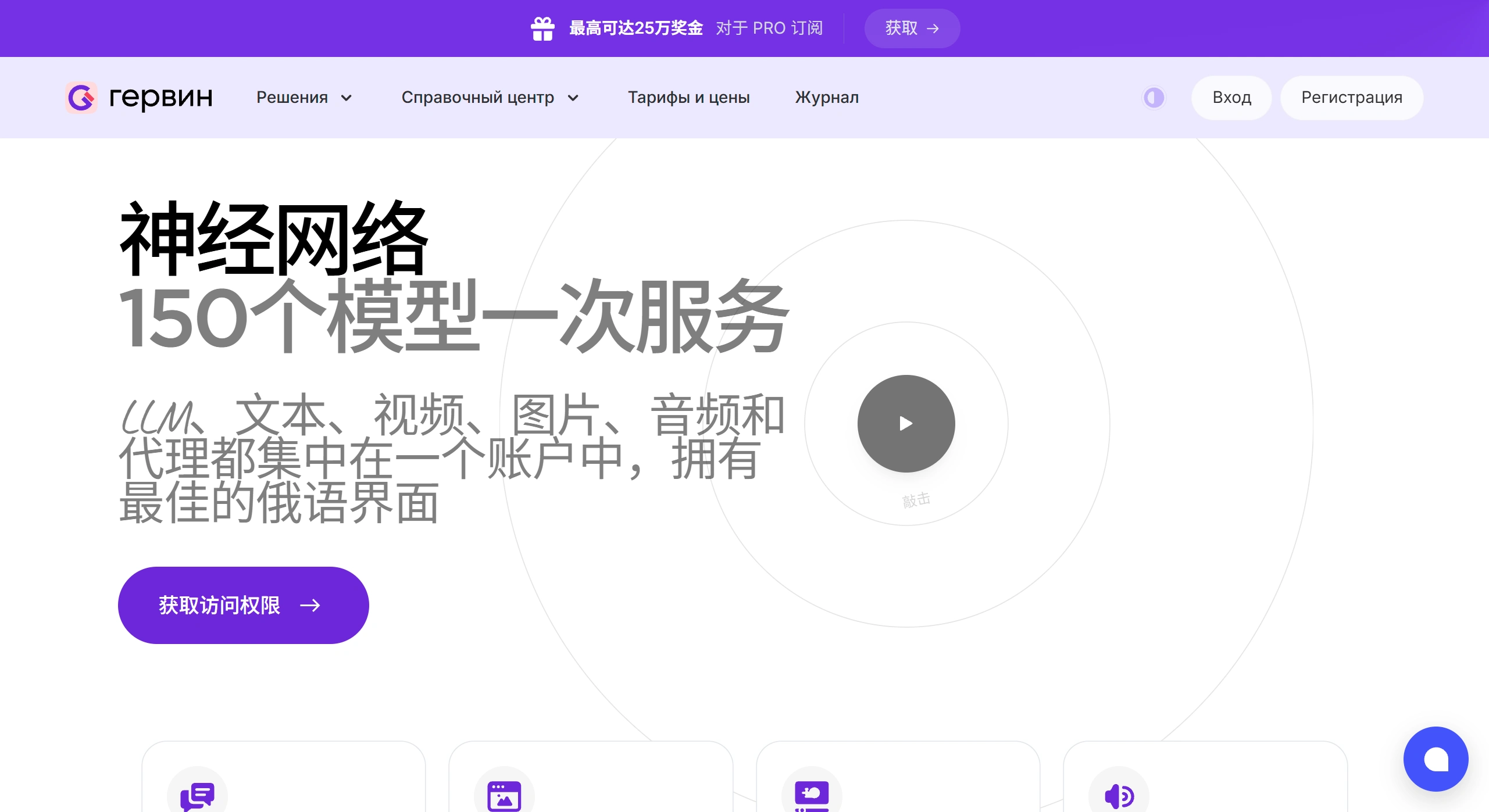Open Тарифы и цены page
The width and height of the screenshot is (1489, 812).
[x=688, y=98]
